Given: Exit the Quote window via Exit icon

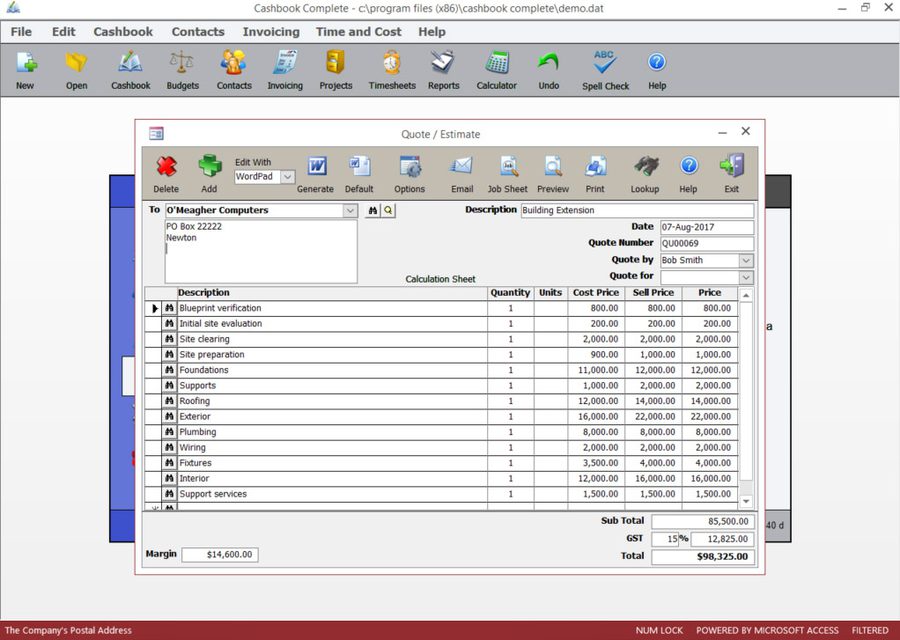Looking at the screenshot, I should pos(732,166).
